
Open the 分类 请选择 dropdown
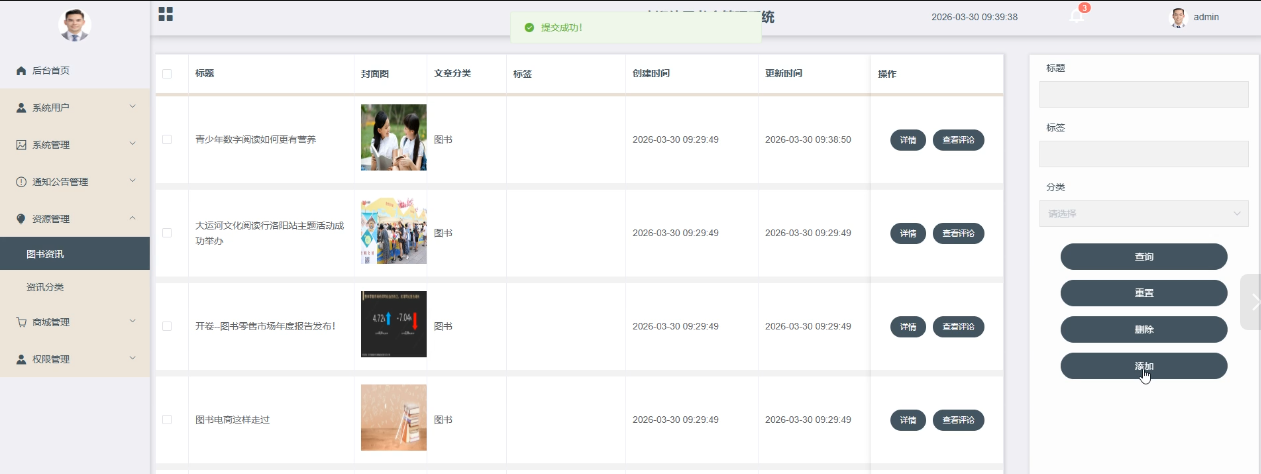[1144, 213]
